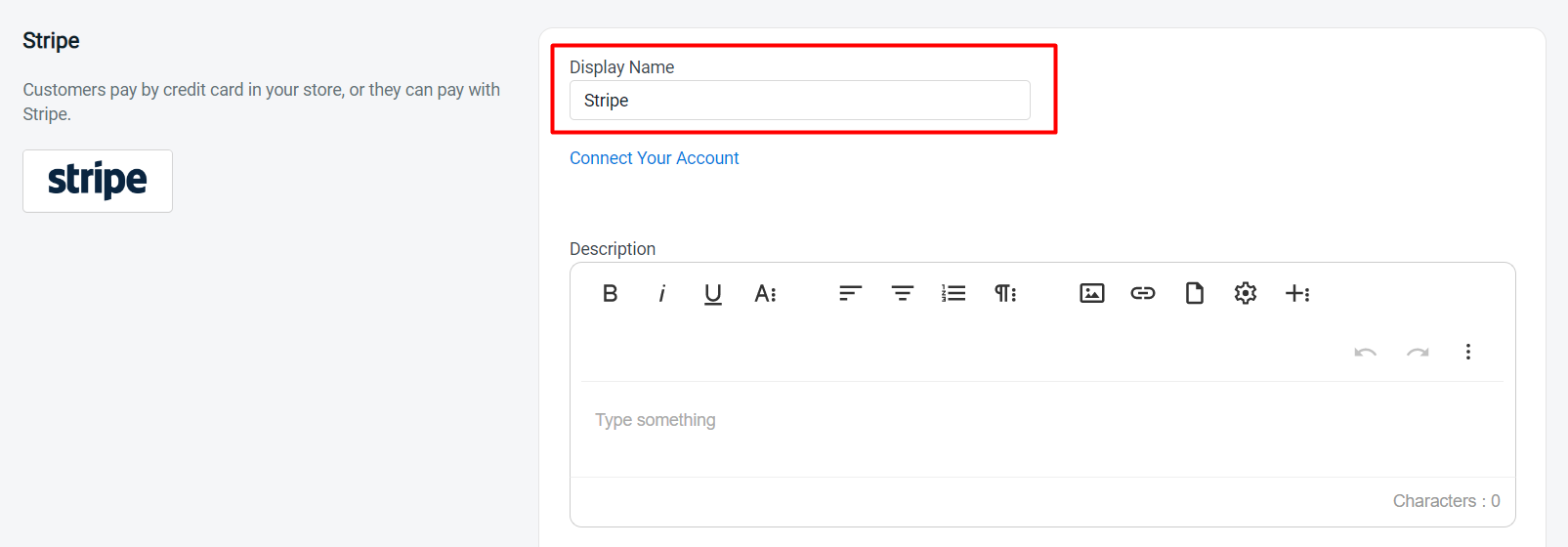1568x547 pixels.
Task: Open paragraph format options
Action: pos(1005,293)
